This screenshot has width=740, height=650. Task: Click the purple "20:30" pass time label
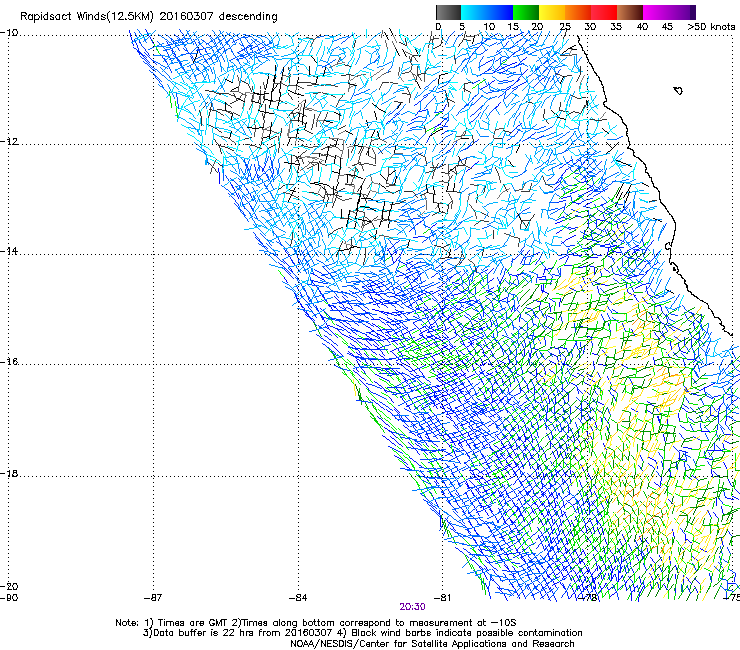tap(412, 607)
